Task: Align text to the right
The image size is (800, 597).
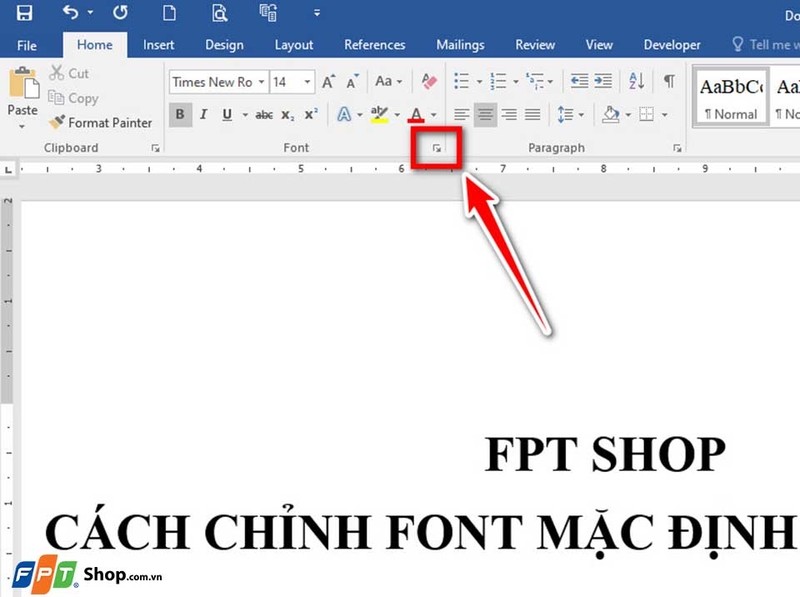Action: 509,114
